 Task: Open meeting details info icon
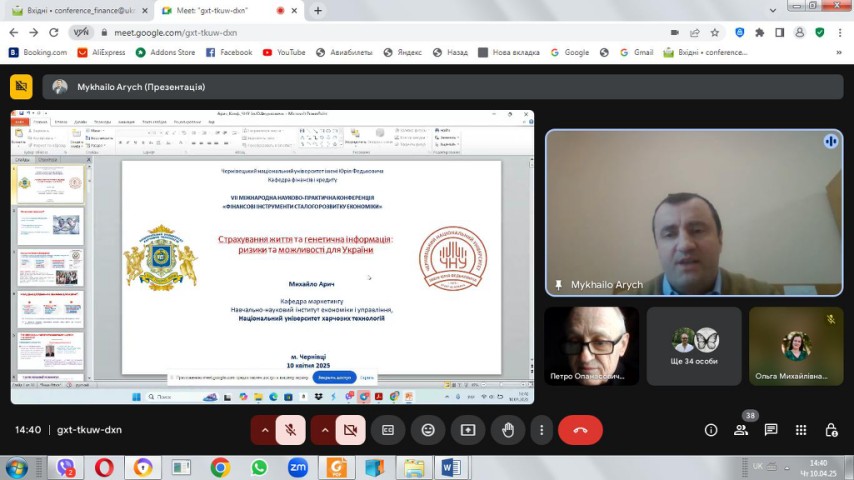(711, 430)
